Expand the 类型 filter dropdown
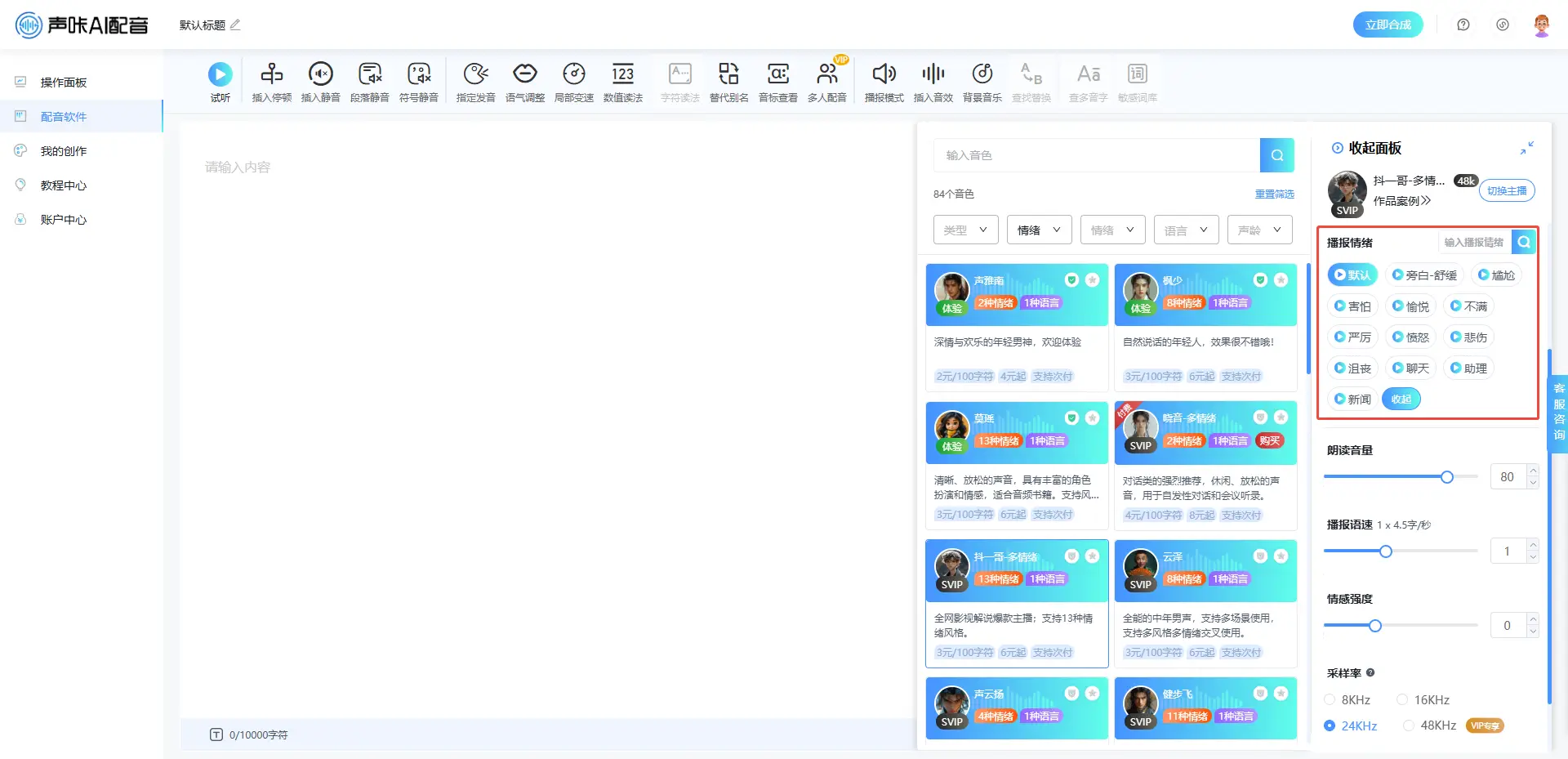 (x=965, y=230)
